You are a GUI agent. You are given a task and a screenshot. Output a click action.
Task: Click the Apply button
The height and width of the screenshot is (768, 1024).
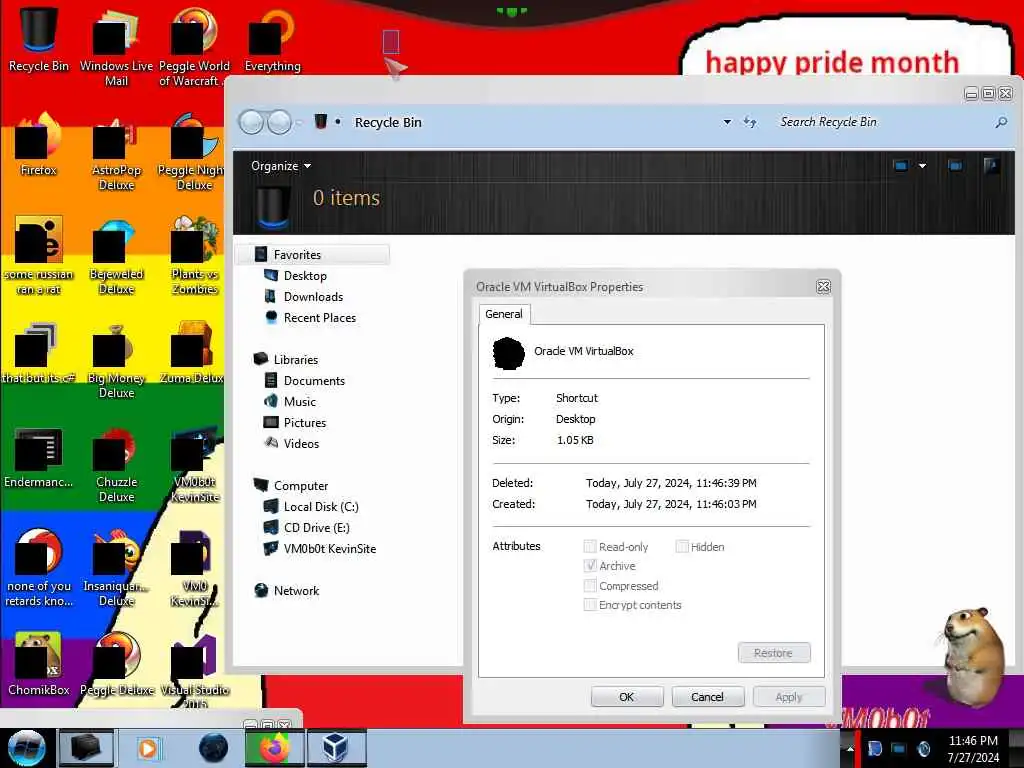pyautogui.click(x=788, y=697)
